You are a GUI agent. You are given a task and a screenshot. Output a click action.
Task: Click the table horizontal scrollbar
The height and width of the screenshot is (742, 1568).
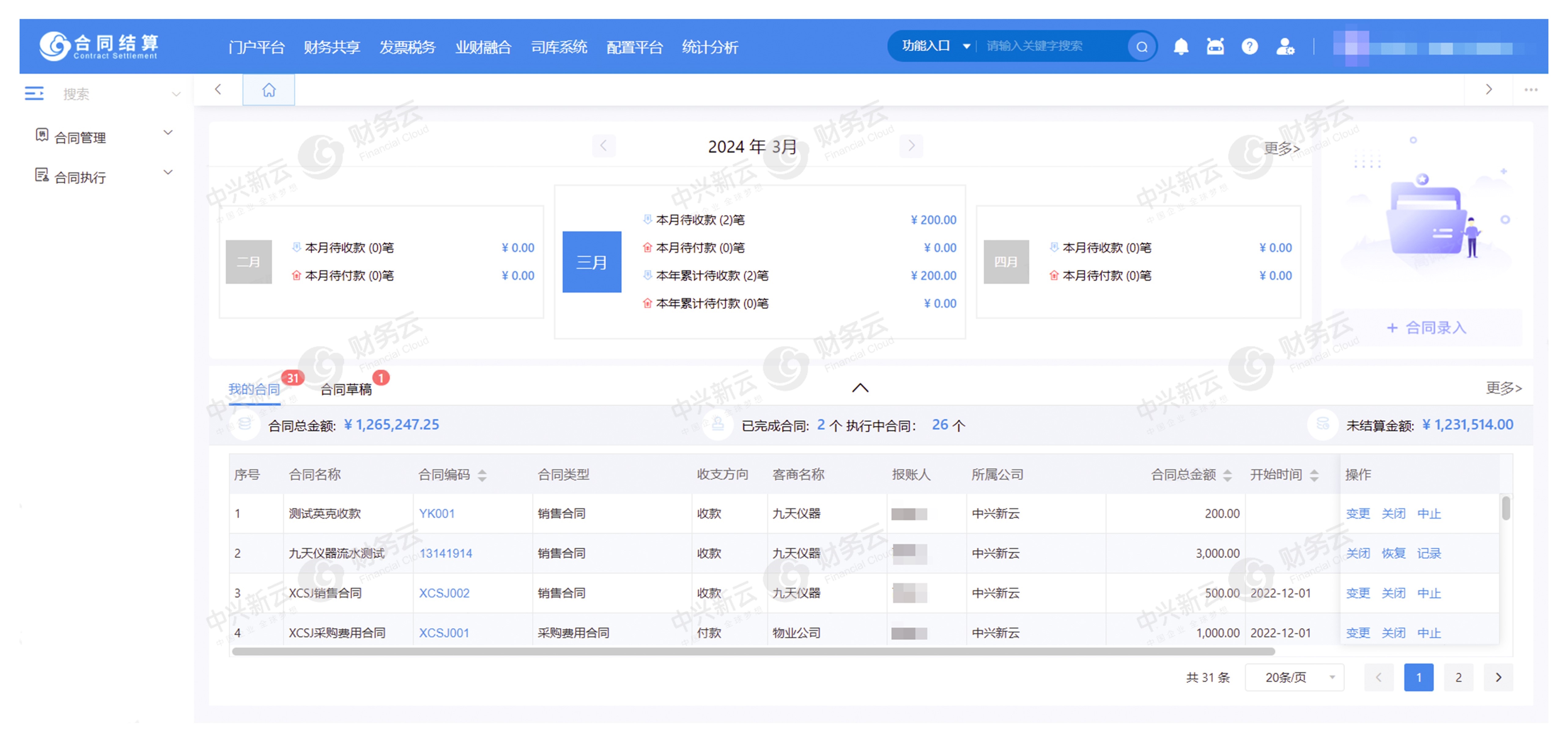pos(753,651)
